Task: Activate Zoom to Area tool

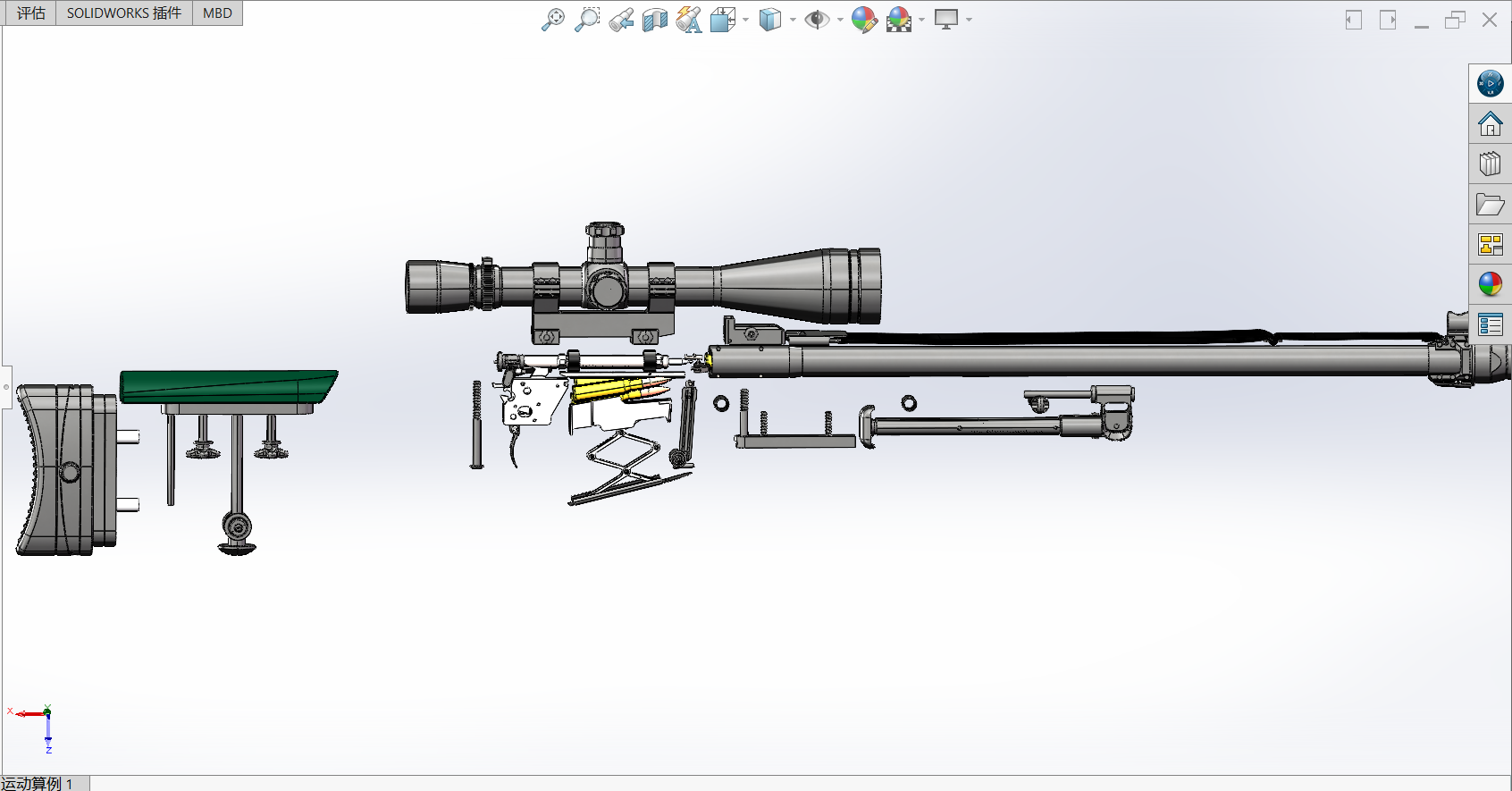Action: [587, 20]
